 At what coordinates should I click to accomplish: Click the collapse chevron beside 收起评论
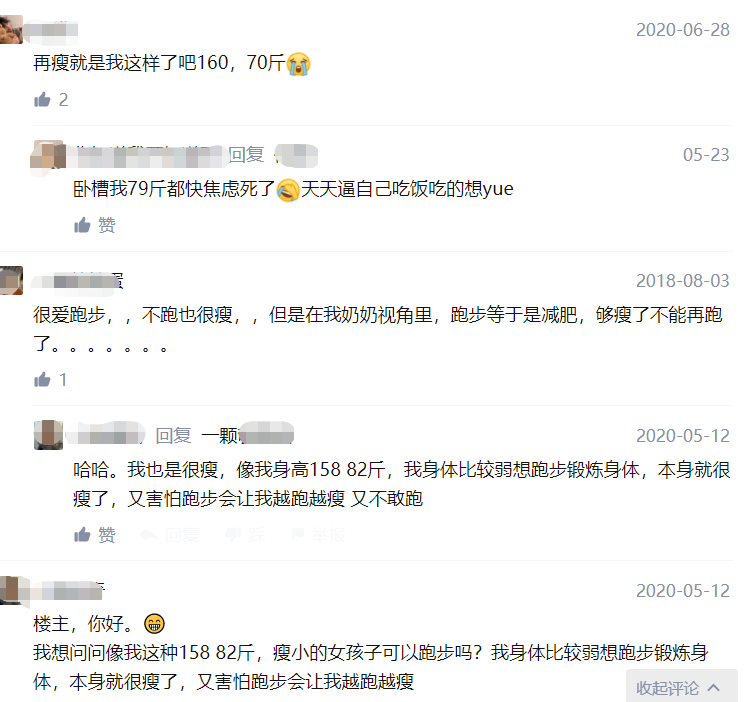(713, 687)
